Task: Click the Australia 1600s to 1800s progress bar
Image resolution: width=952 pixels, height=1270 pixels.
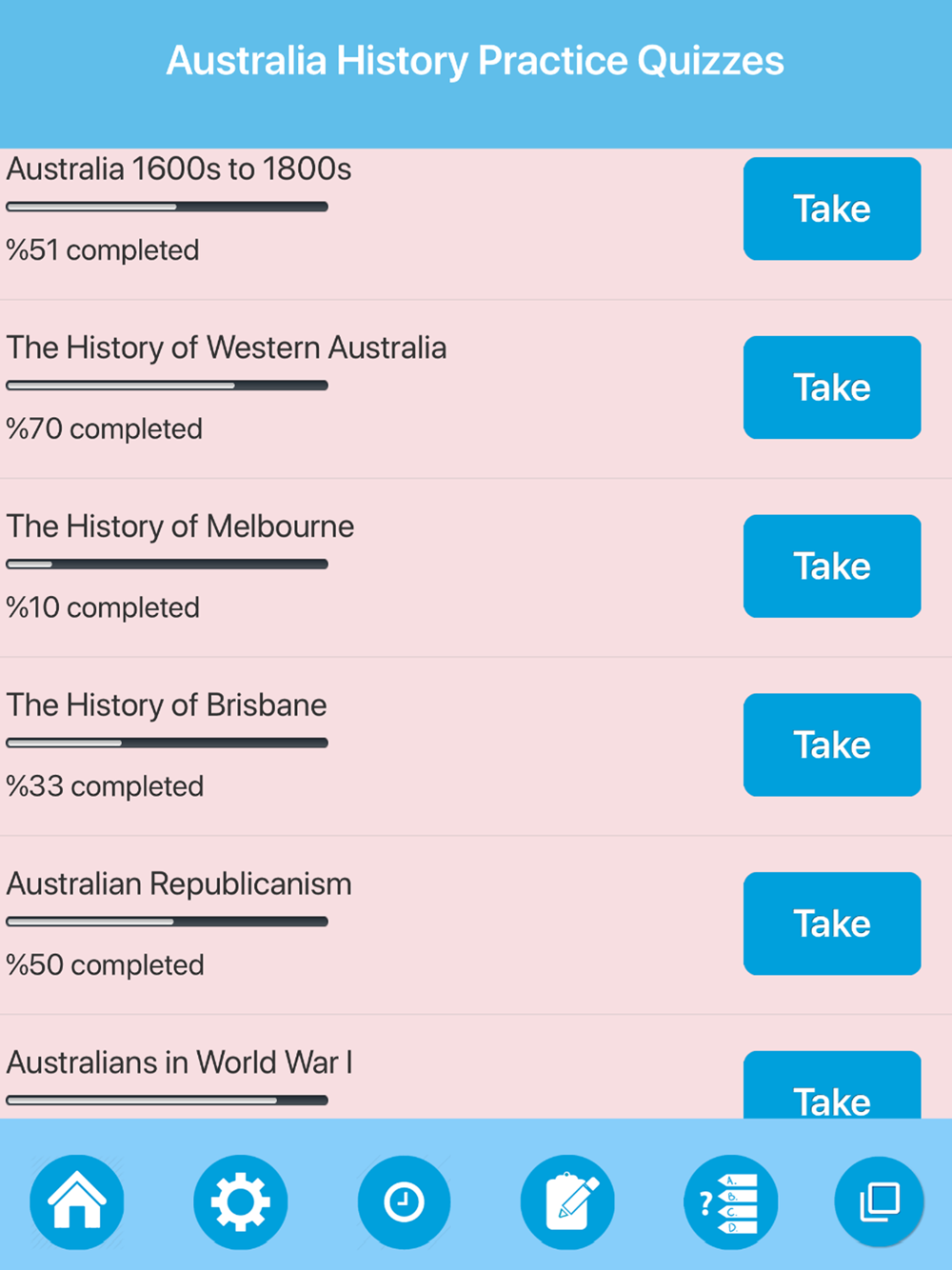Action: pos(168,207)
